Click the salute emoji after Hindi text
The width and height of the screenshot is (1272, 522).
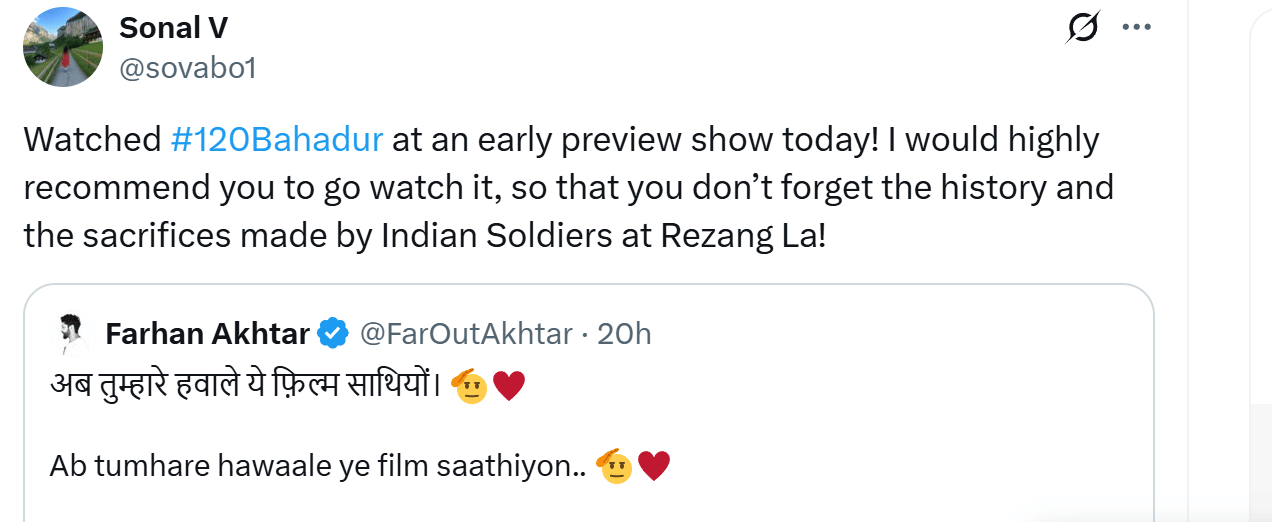point(470,385)
